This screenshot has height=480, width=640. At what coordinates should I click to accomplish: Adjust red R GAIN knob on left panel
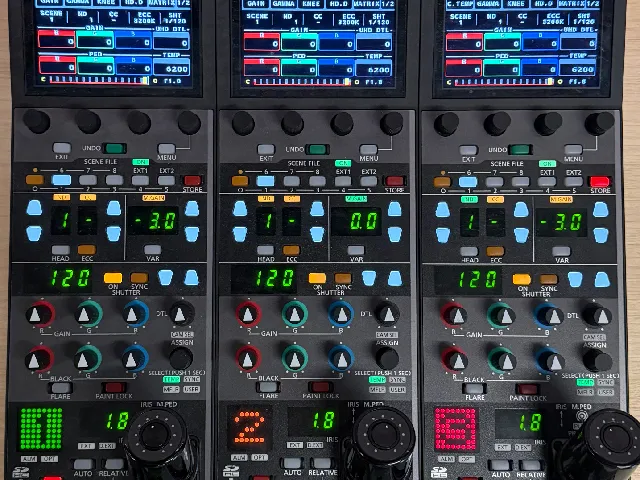(40, 315)
